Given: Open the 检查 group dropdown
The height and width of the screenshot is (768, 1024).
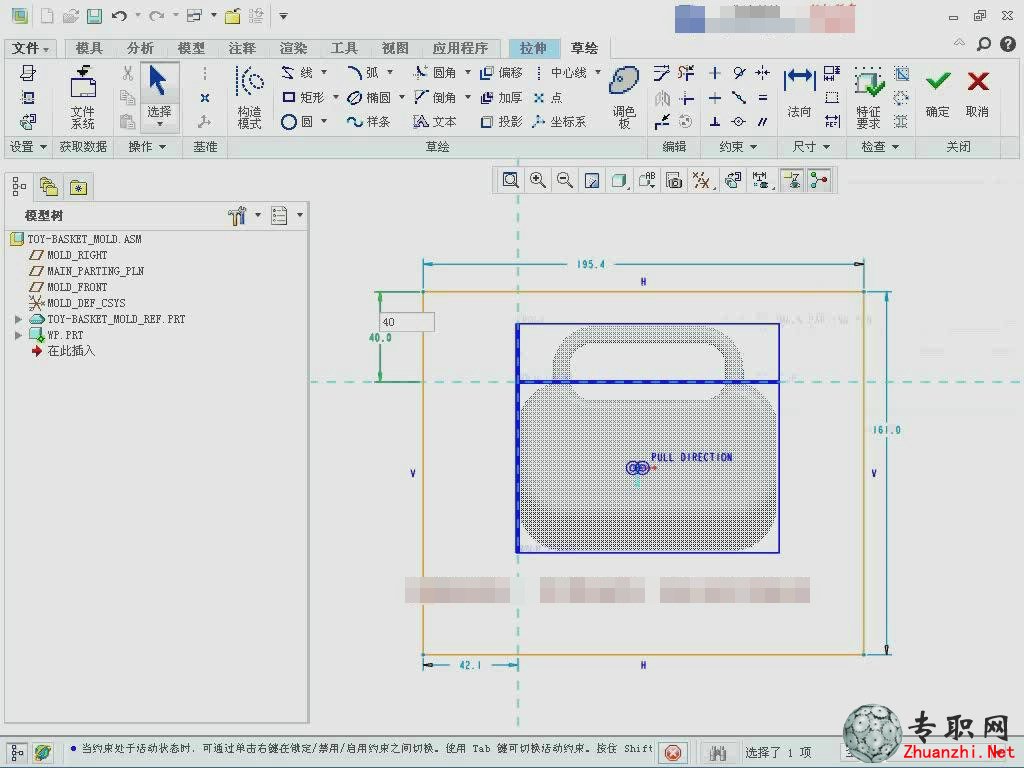Looking at the screenshot, I should 880,147.
